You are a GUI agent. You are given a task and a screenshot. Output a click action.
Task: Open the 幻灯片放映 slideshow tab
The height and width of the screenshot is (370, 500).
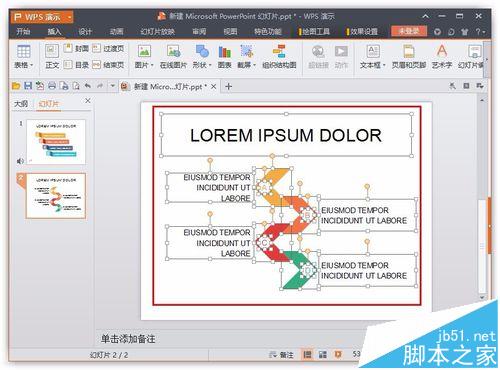click(x=158, y=32)
